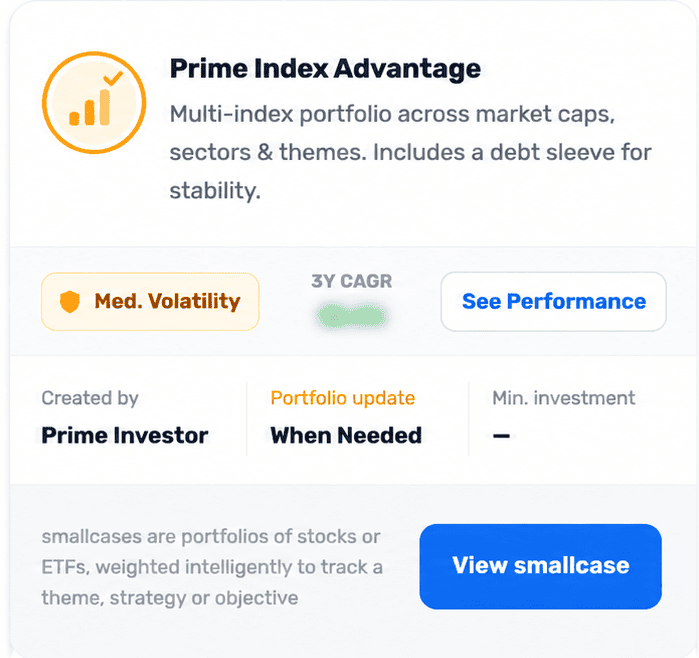Open See Performance

[554, 302]
